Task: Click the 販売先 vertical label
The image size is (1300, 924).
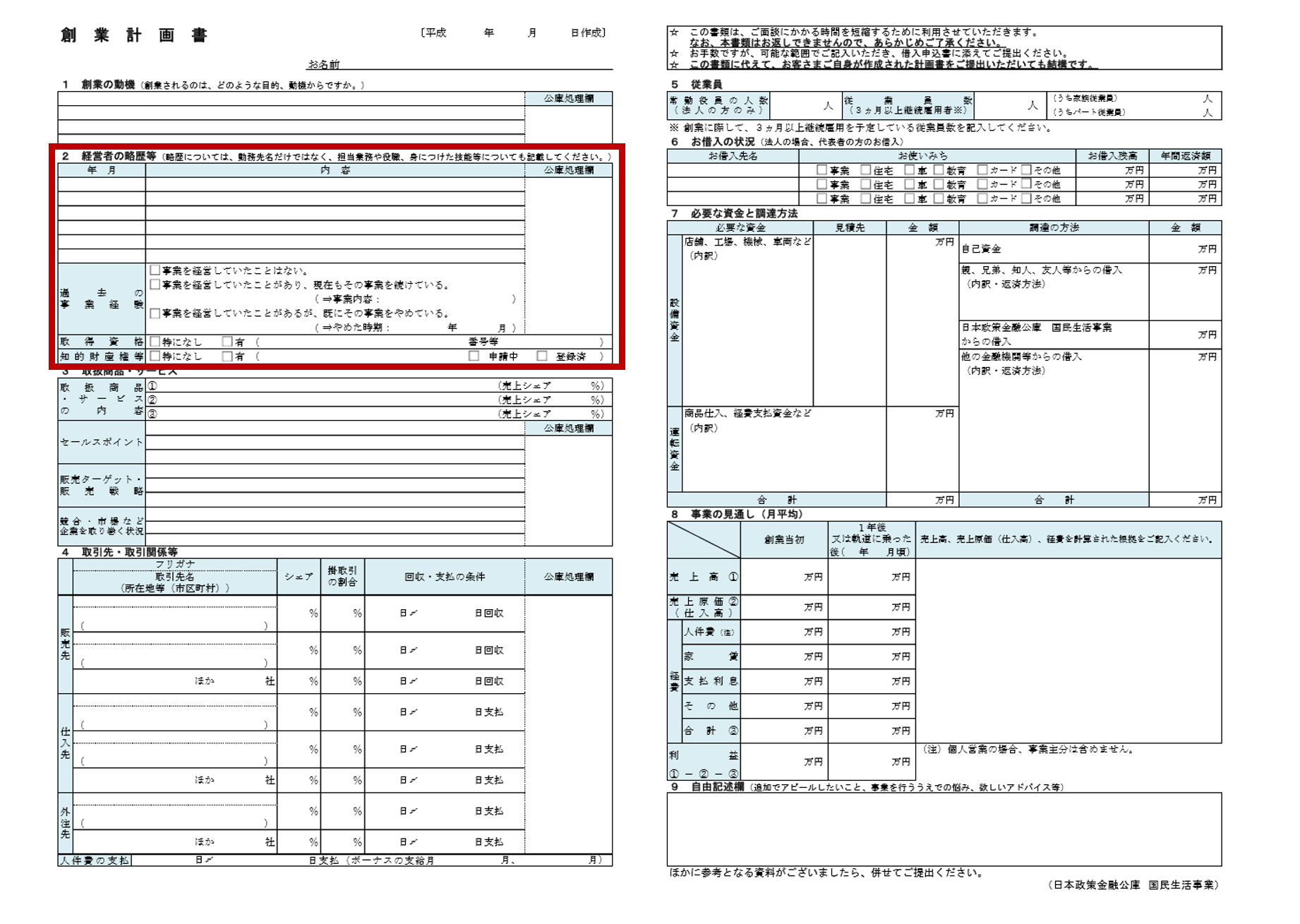Action: [x=65, y=644]
